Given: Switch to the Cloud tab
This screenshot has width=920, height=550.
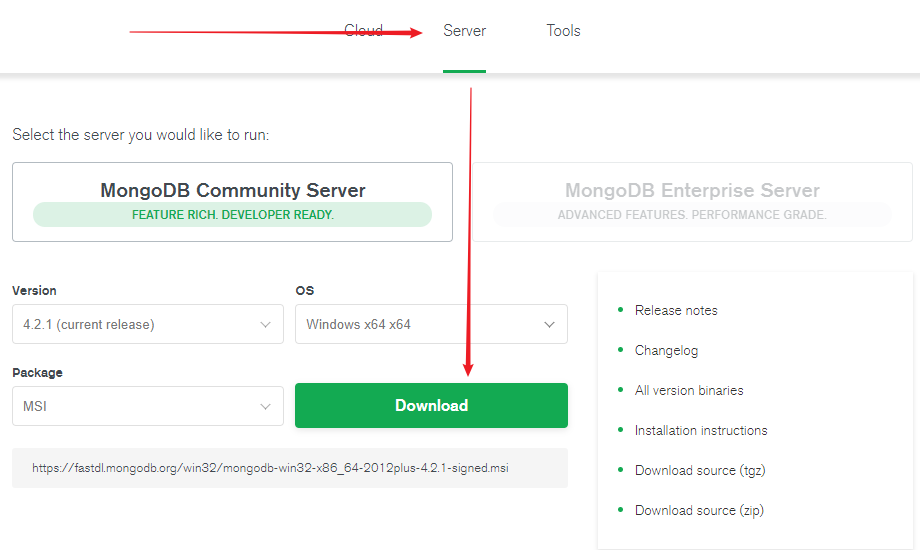Looking at the screenshot, I should click(364, 31).
